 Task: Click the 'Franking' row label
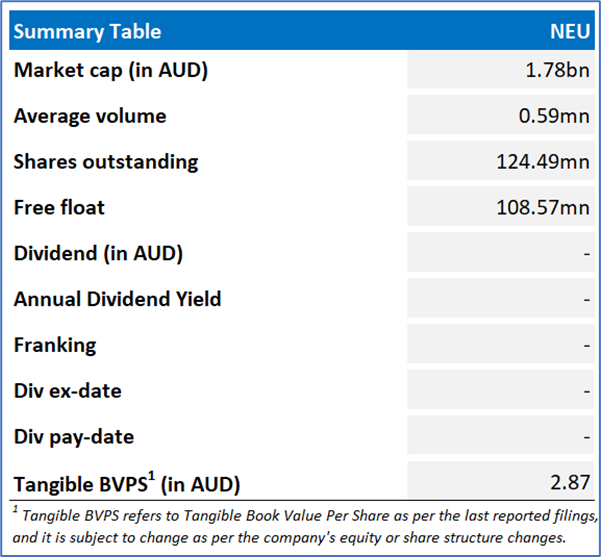pyautogui.click(x=55, y=345)
